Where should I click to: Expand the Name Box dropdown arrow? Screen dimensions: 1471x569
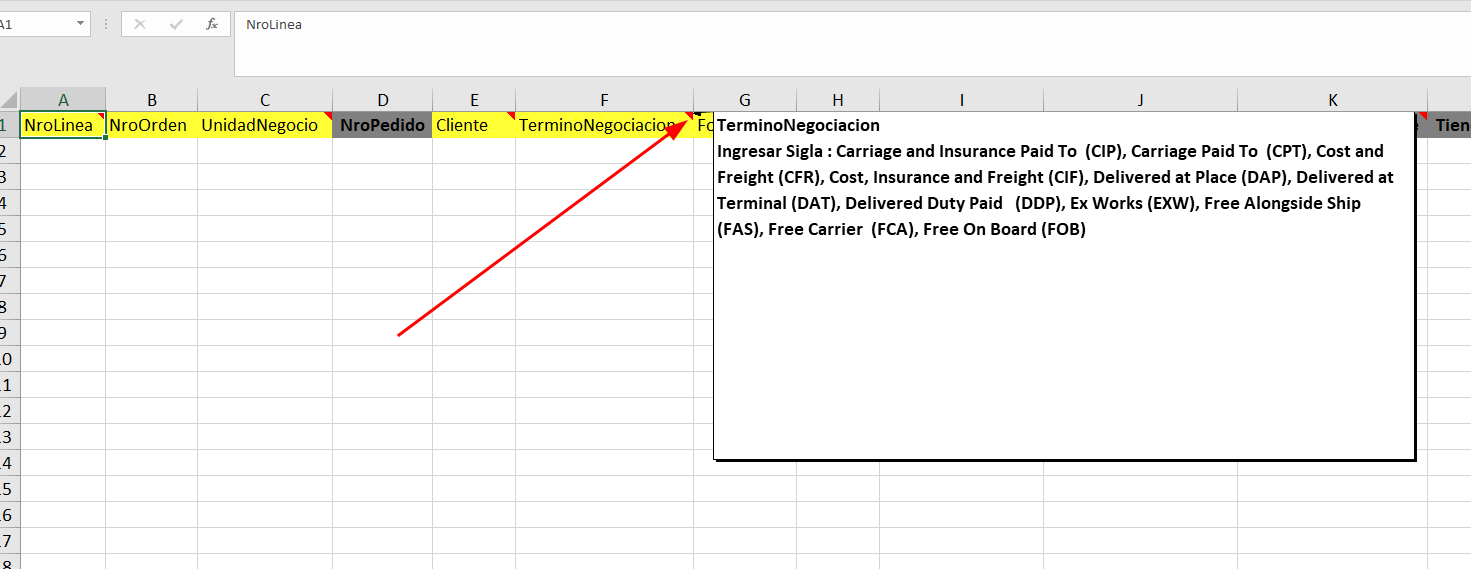pyautogui.click(x=80, y=24)
